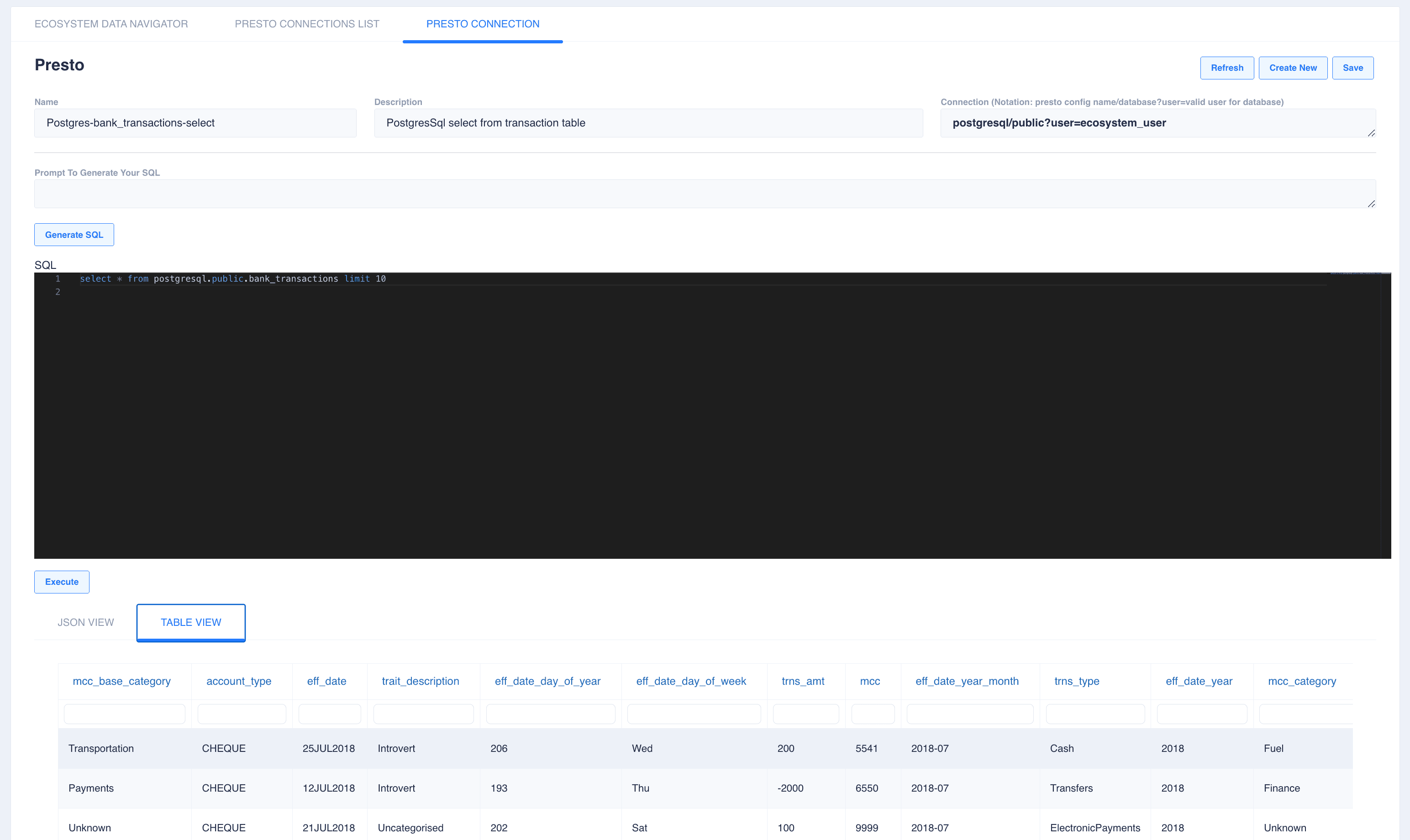Image resolution: width=1410 pixels, height=840 pixels.
Task: Click the prompt text area resize handle
Action: (x=1371, y=204)
